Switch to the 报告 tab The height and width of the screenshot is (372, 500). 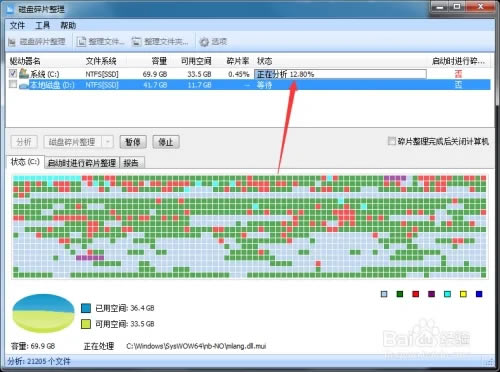[131, 163]
